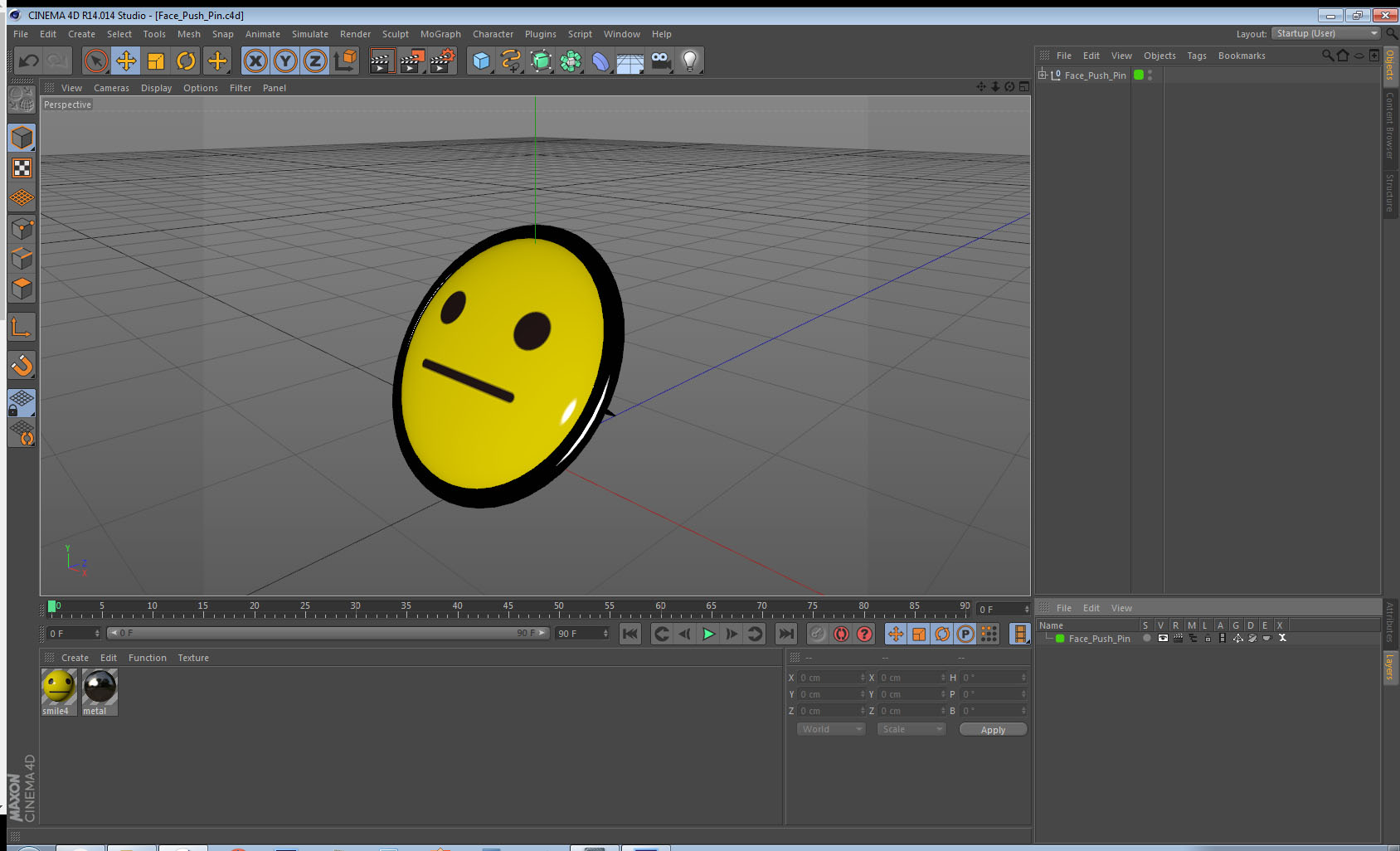Open the Layers tab on right edge

[1390, 666]
